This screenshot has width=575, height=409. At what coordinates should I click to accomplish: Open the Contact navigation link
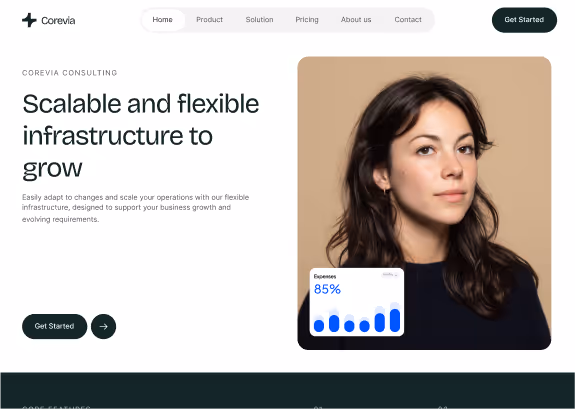tap(408, 20)
